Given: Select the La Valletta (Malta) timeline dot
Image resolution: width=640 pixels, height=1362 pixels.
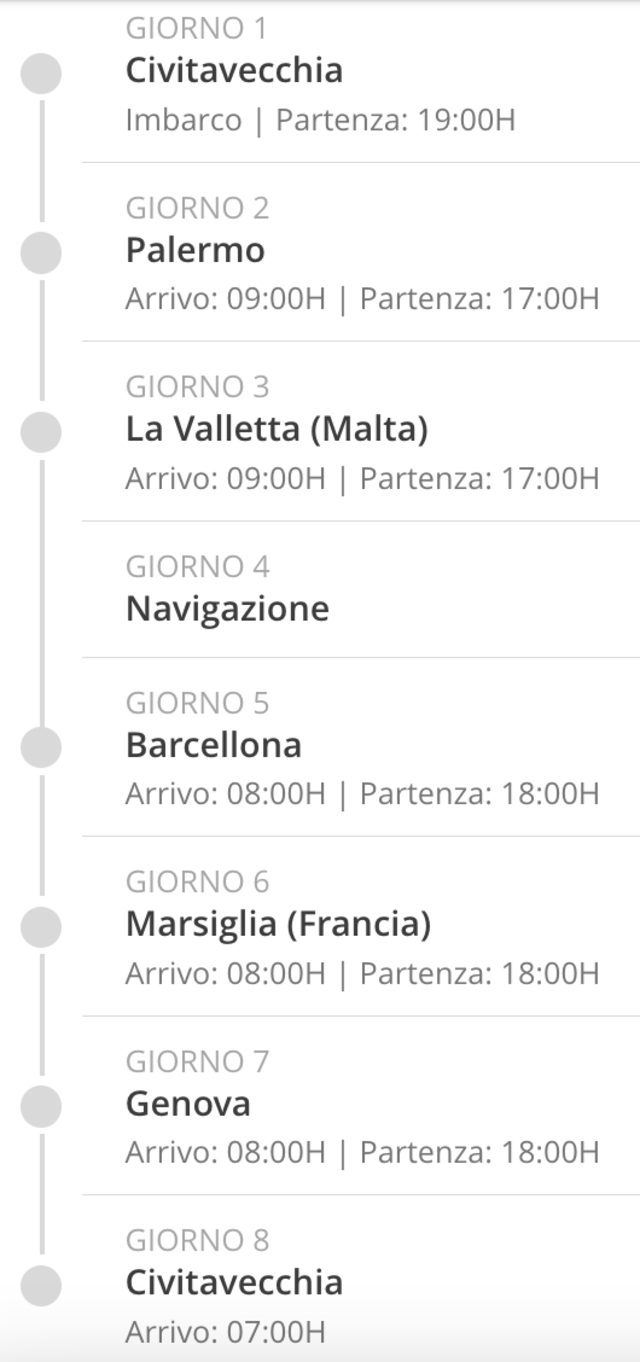Looking at the screenshot, I should 41,431.
